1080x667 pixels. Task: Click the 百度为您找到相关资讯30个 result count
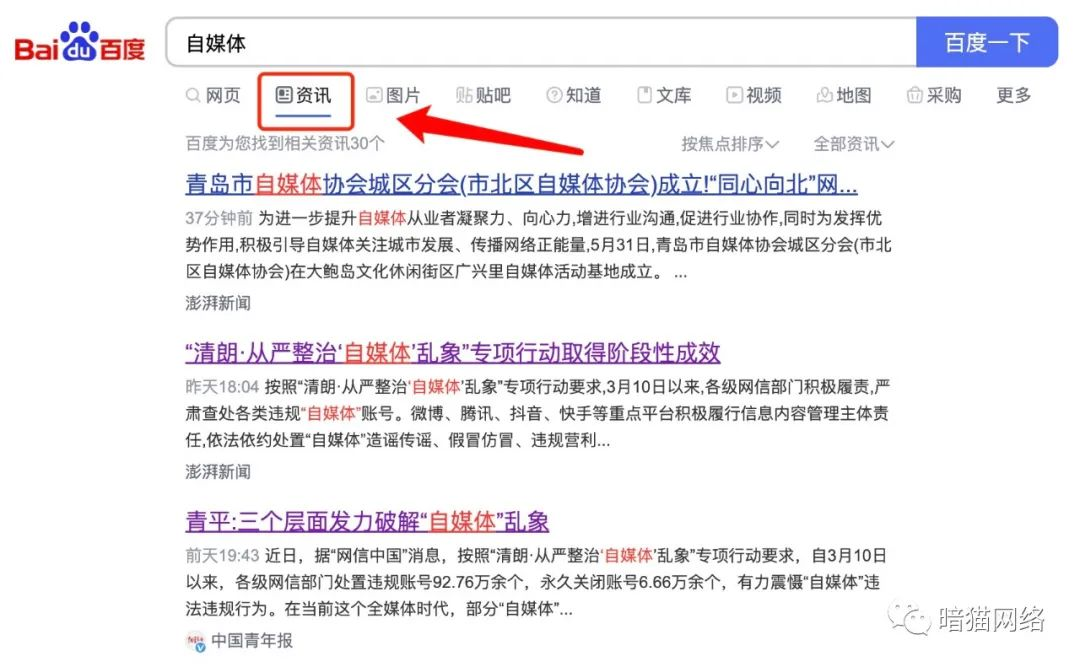pos(285,144)
